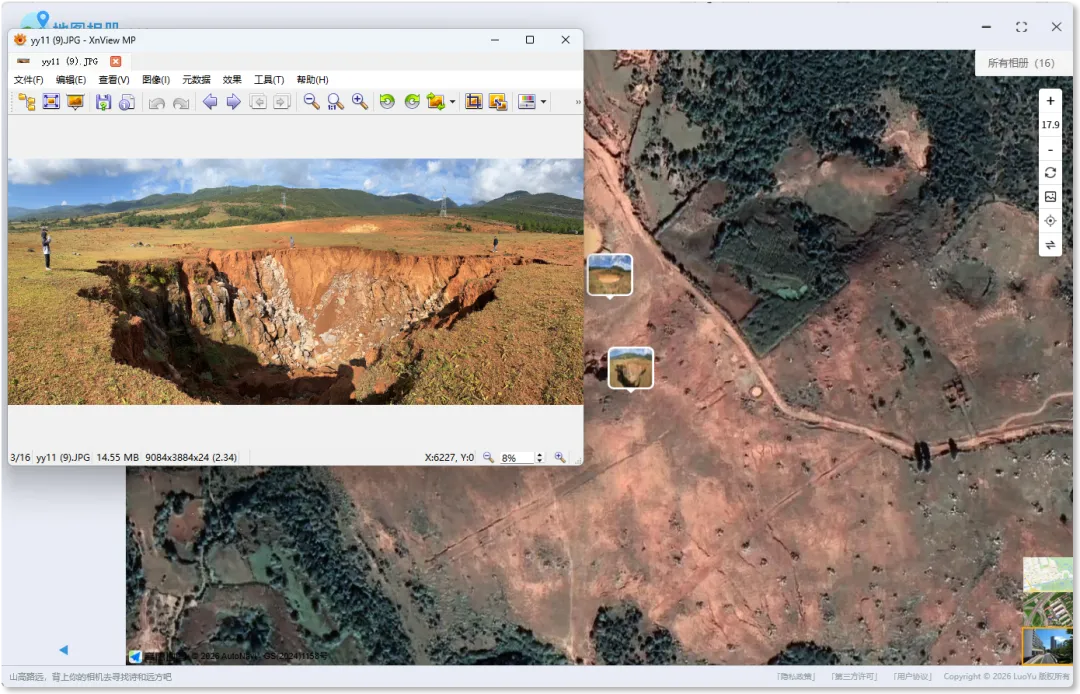Rotate image clockwise using green arrow icon
1080x694 pixels.
[x=411, y=102]
